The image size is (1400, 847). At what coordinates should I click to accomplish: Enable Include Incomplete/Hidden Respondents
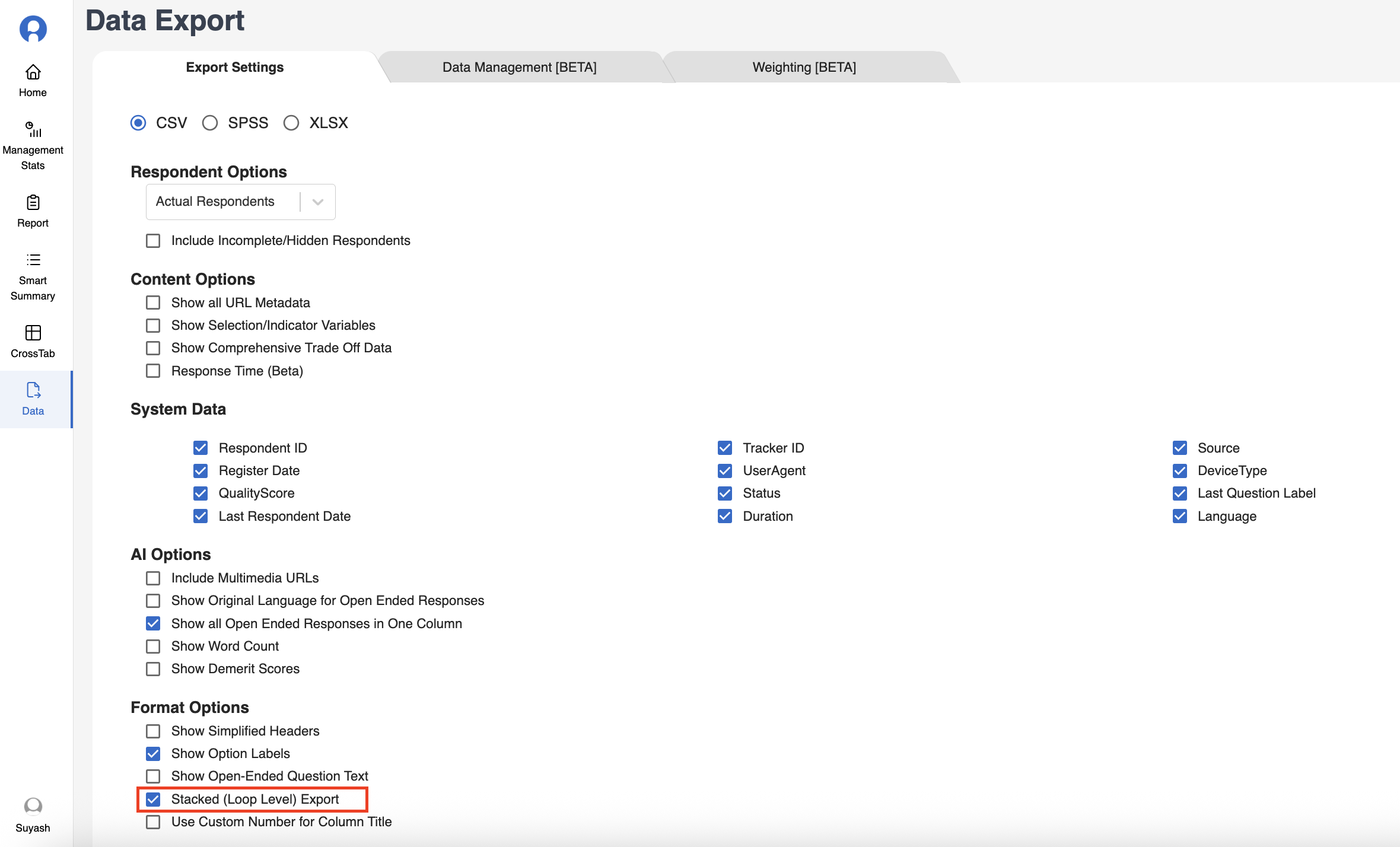(153, 241)
